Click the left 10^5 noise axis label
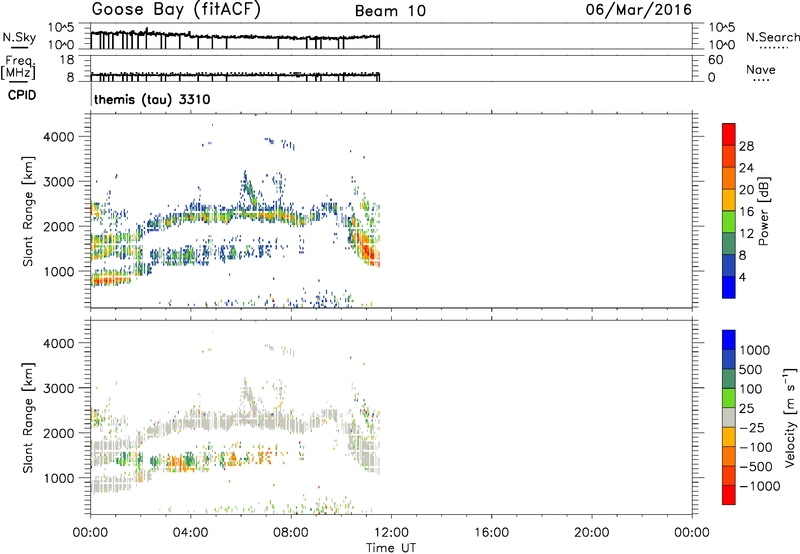Viewport: 800px width, 554px height. click(x=61, y=28)
